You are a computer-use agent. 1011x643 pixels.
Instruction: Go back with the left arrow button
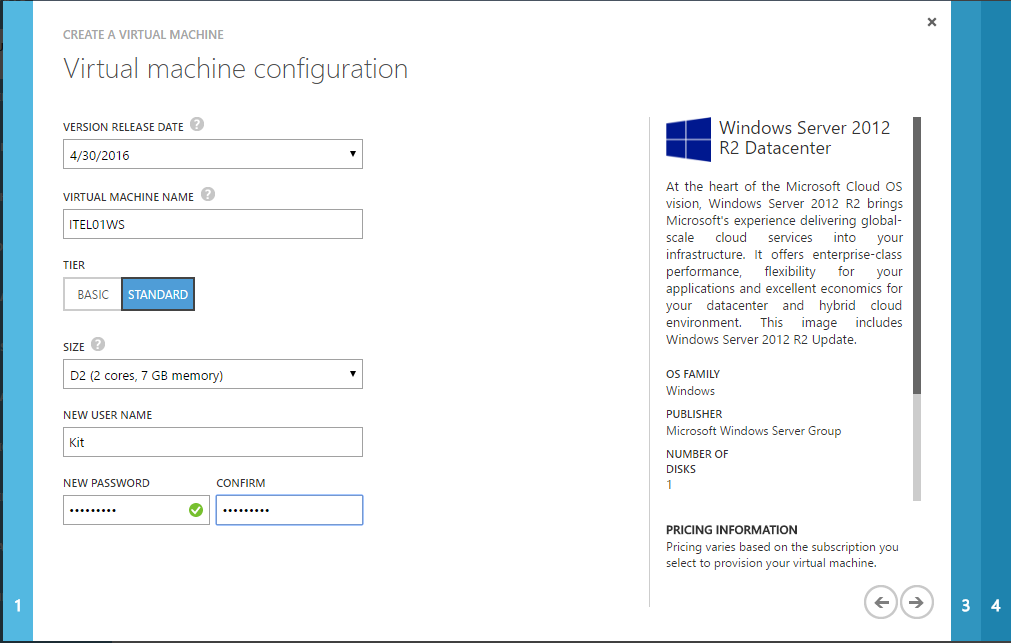click(x=881, y=602)
